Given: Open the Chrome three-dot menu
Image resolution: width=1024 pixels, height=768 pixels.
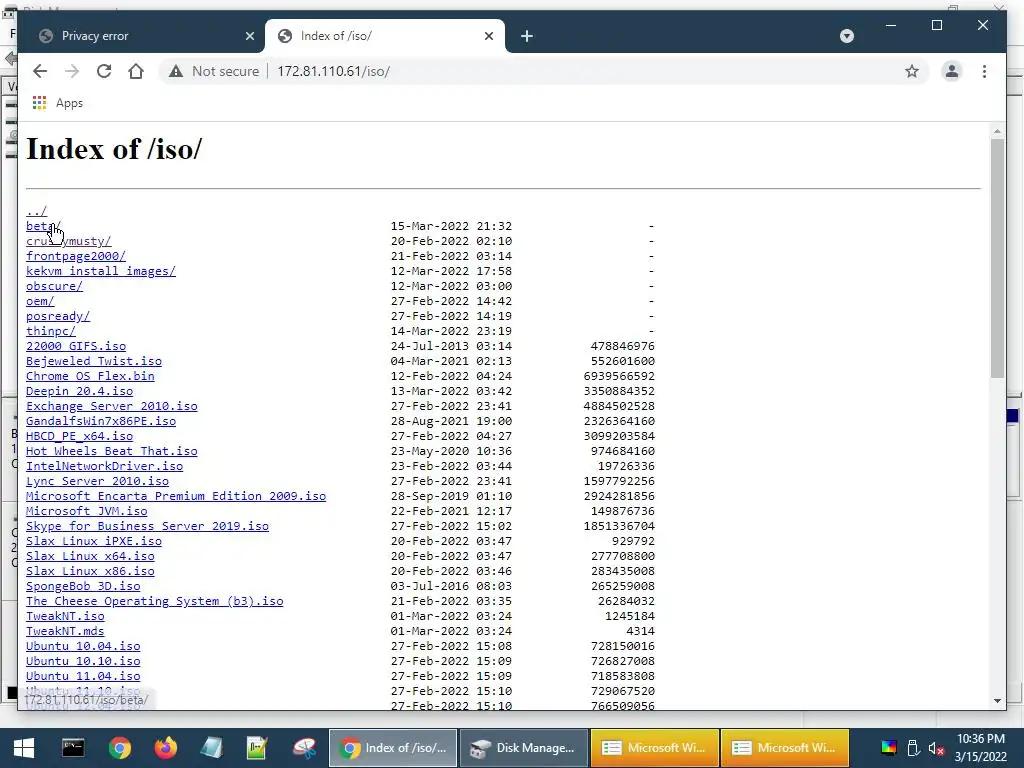Looking at the screenshot, I should [x=984, y=71].
